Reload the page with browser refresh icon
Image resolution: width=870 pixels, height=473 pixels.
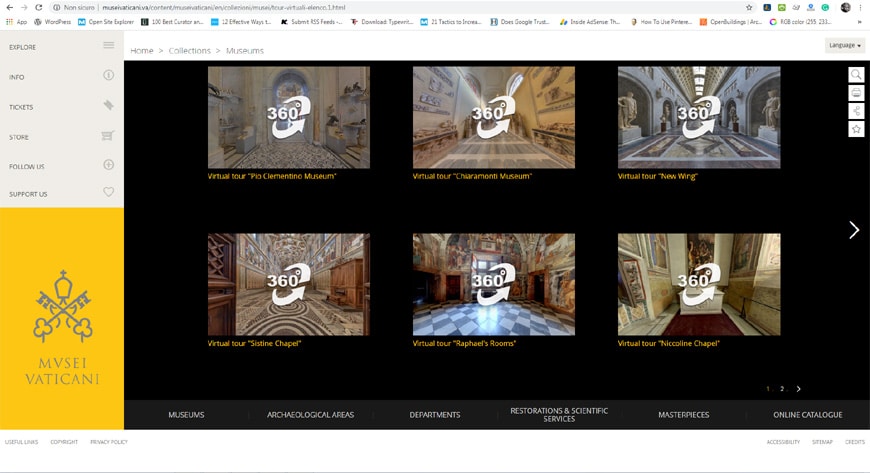point(38,7)
